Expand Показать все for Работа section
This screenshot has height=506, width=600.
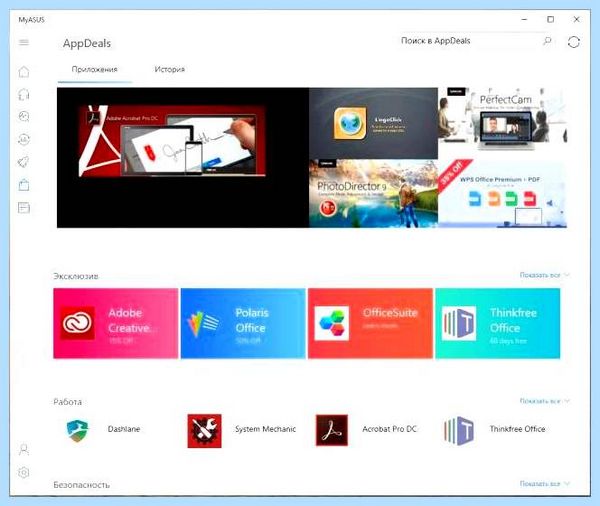545,401
